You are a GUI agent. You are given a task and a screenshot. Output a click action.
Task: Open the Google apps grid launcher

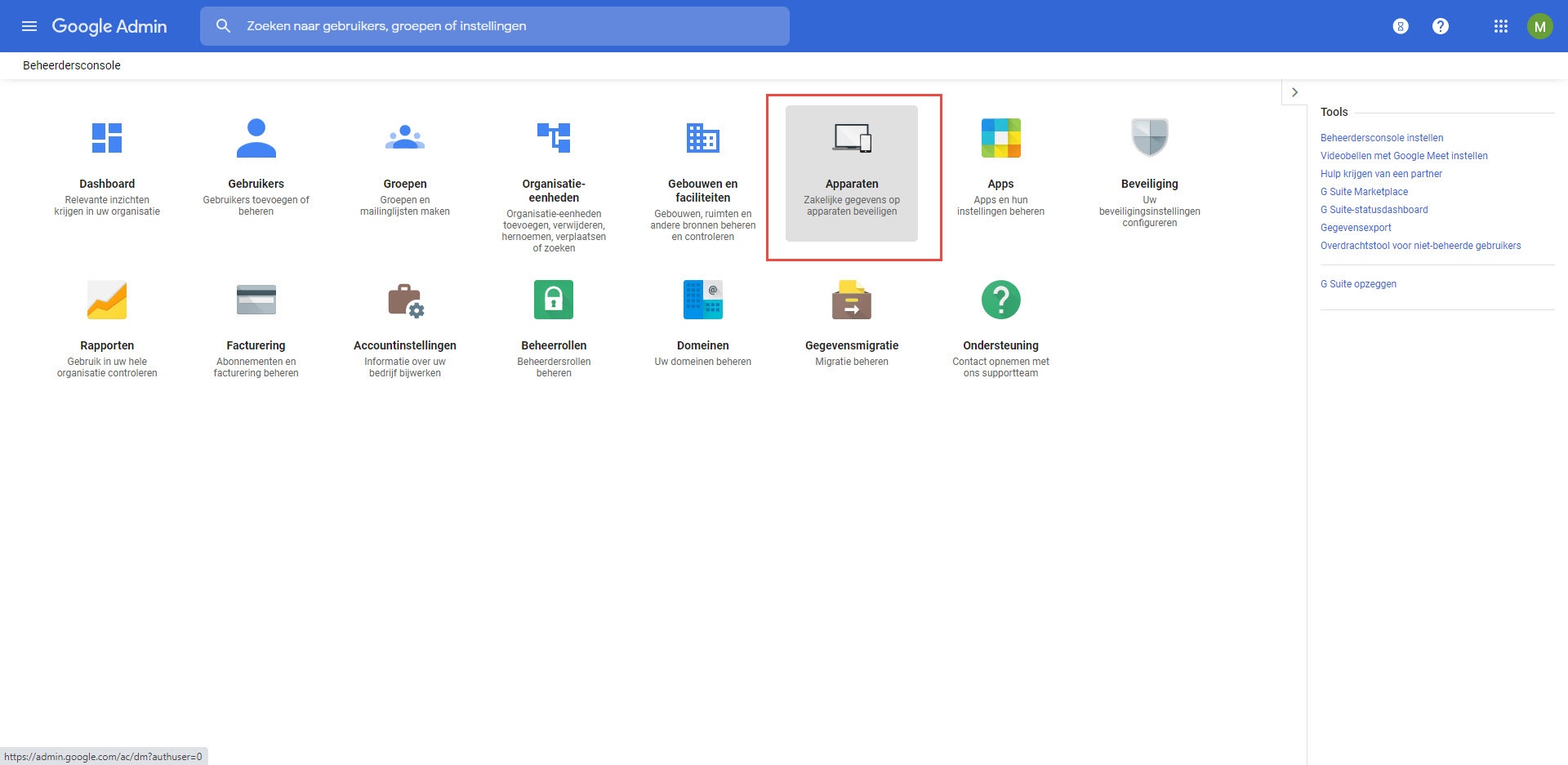pyautogui.click(x=1501, y=26)
